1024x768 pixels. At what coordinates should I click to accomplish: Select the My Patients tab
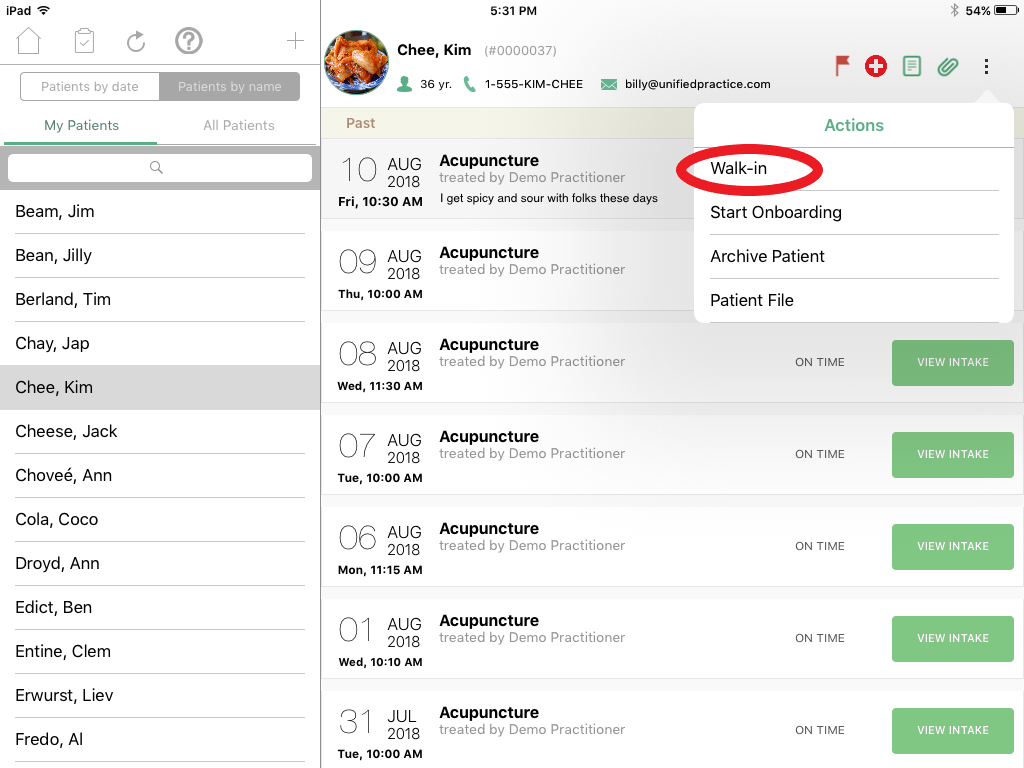[x=81, y=125]
